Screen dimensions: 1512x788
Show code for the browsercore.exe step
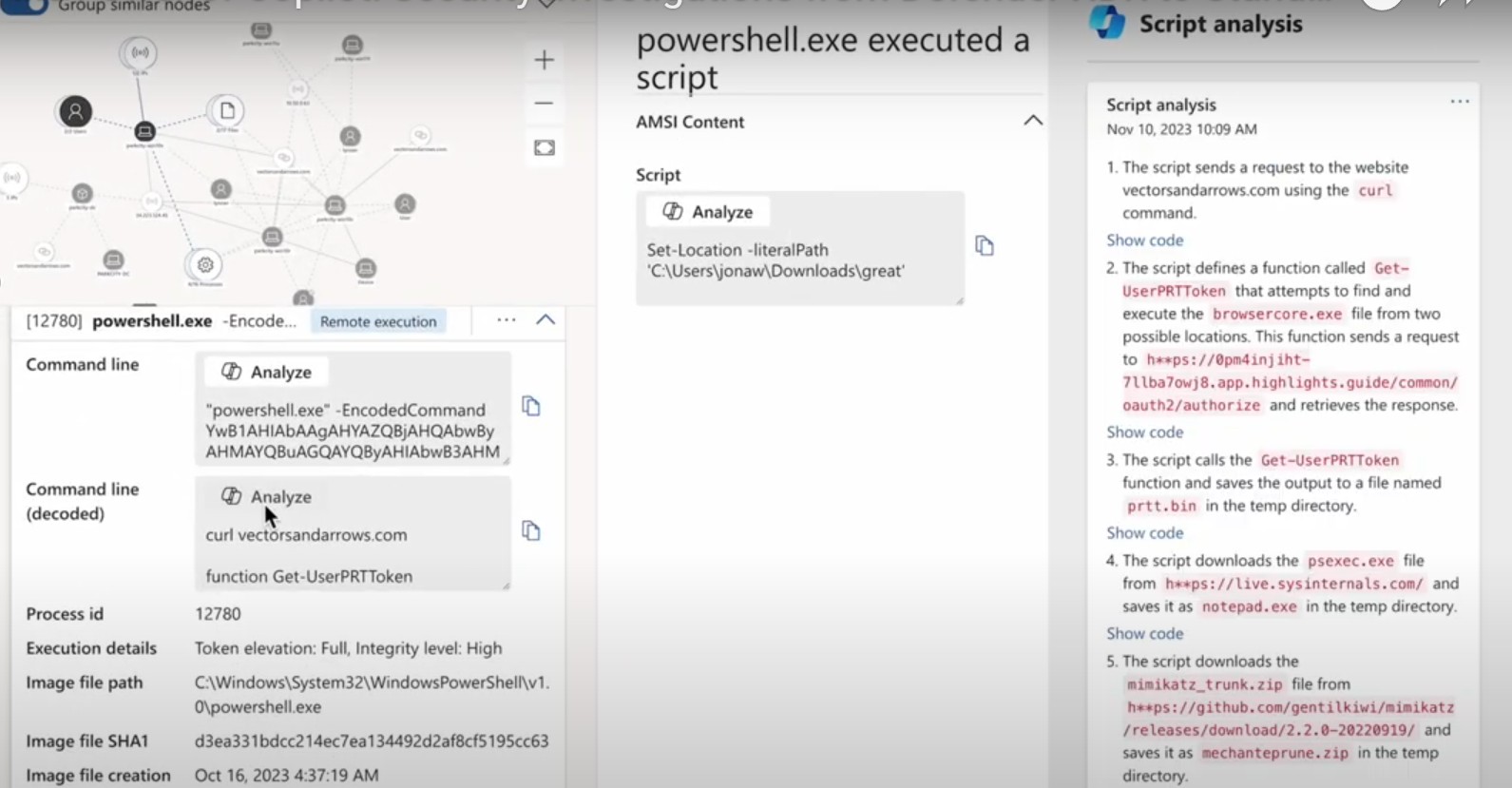click(1144, 432)
